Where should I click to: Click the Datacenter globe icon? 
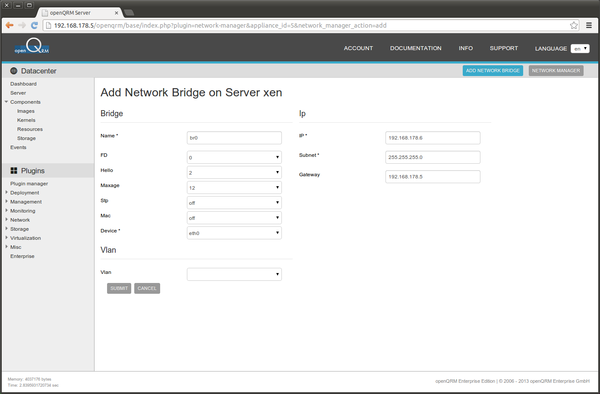[x=14, y=71]
